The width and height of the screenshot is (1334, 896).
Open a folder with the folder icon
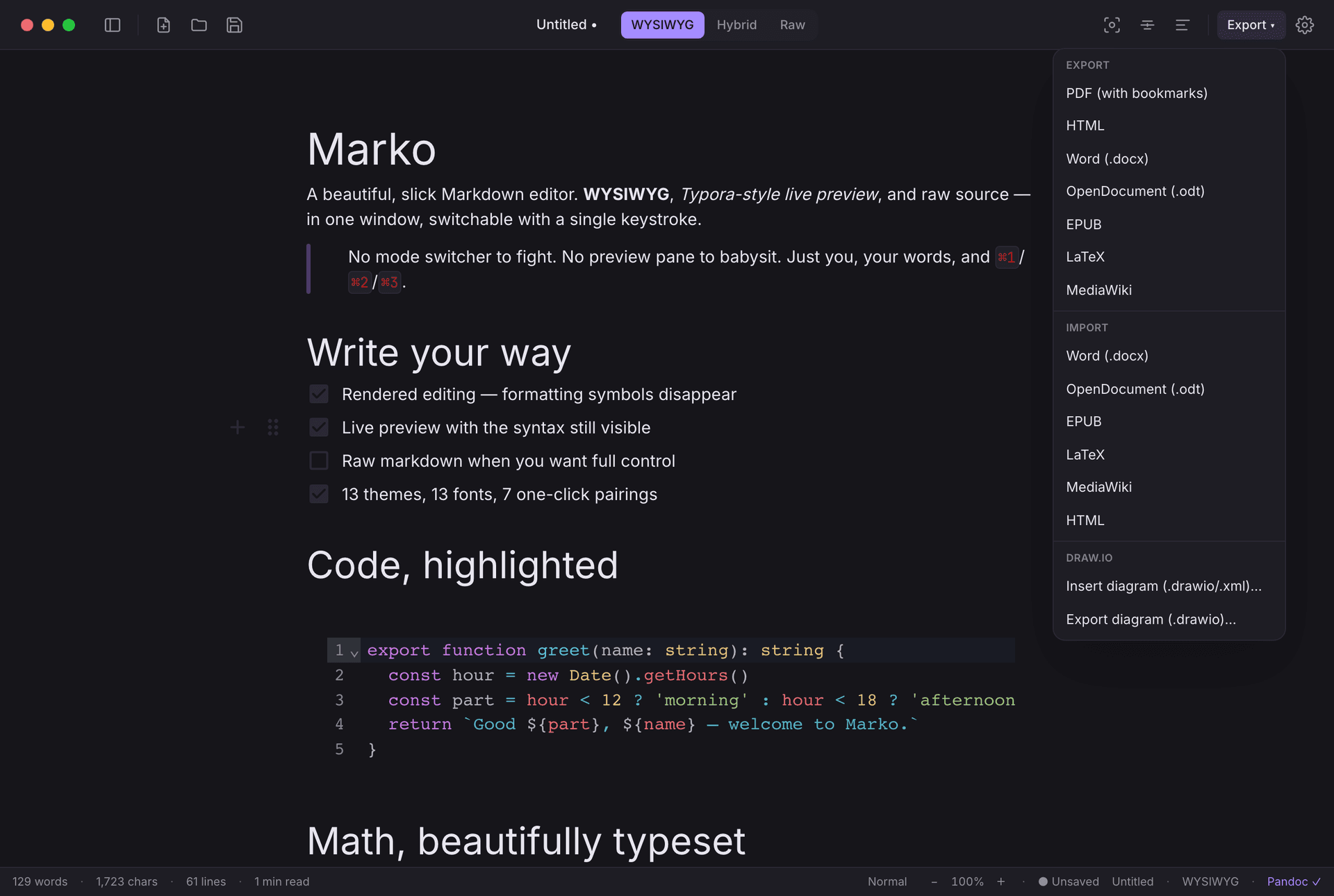click(x=199, y=25)
